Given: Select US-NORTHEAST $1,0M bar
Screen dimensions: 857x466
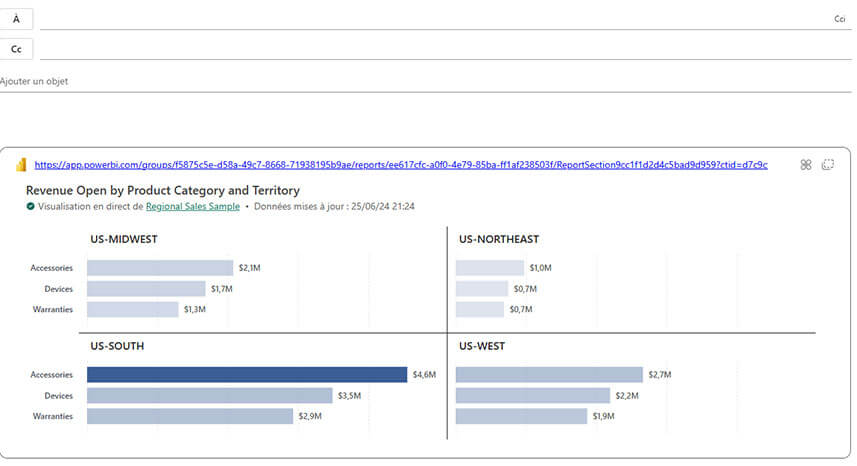Looking at the screenshot, I should point(490,268).
